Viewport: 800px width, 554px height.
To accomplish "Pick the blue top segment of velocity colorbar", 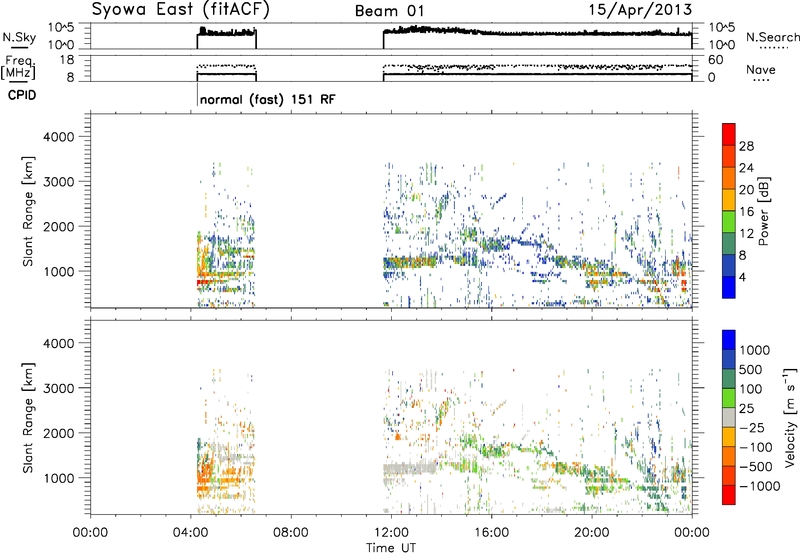I will tap(729, 340).
